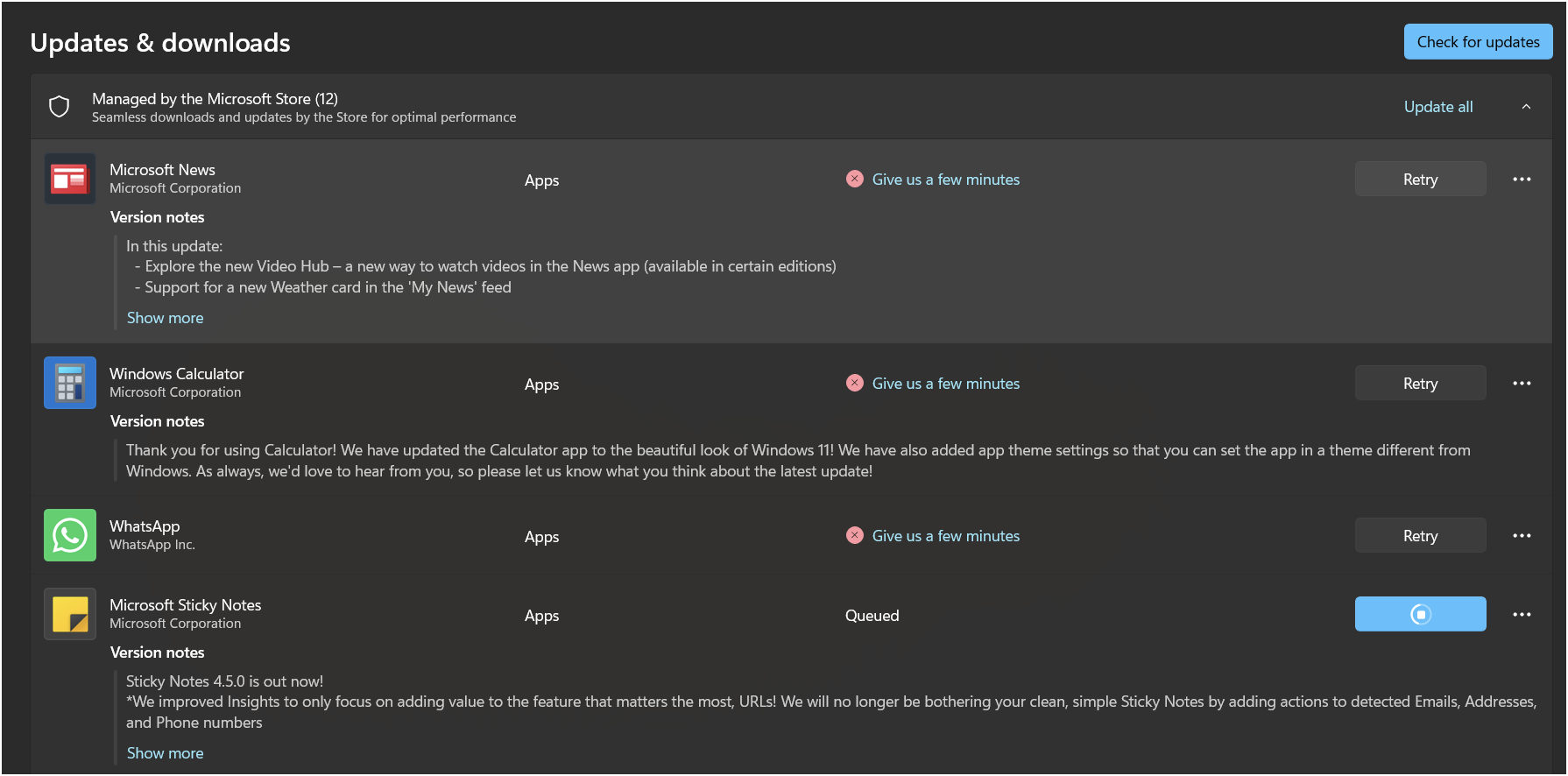Click the Microsoft Sticky Notes app icon

pos(70,614)
